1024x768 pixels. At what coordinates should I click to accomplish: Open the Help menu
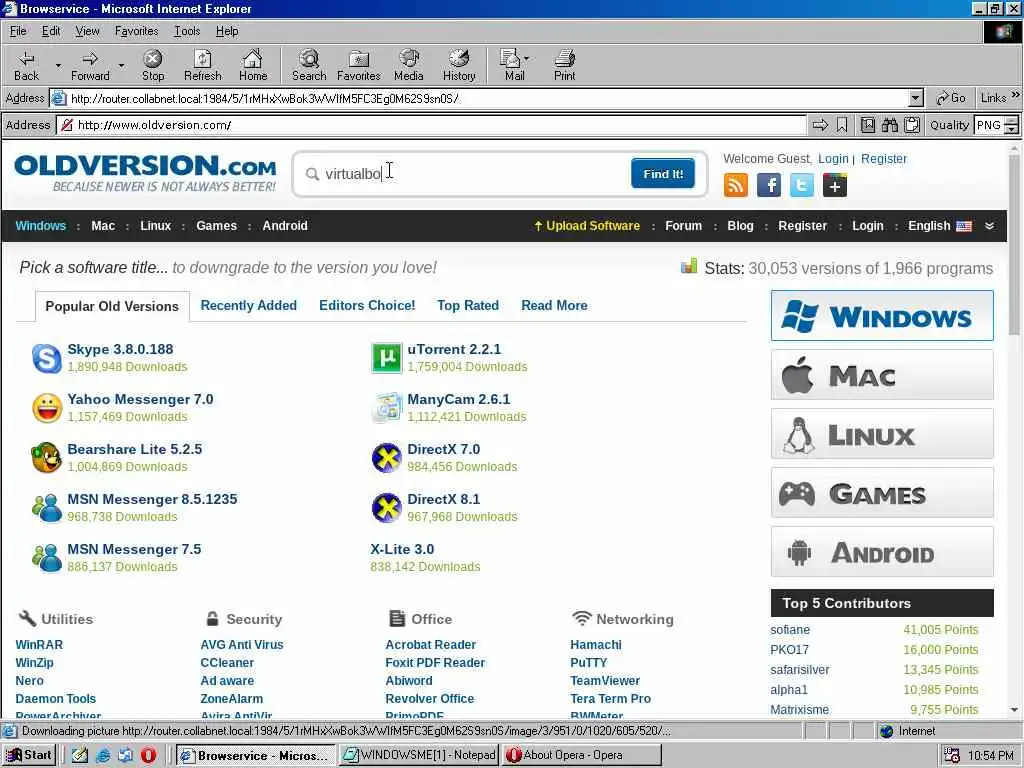(x=227, y=31)
